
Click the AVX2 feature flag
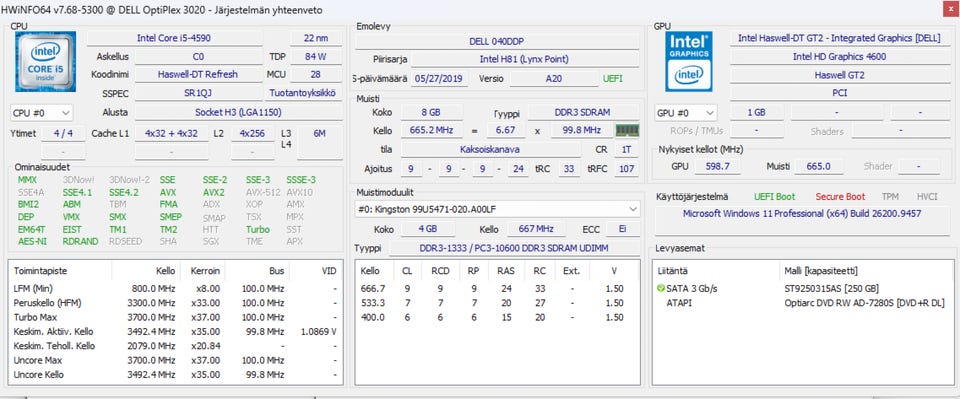(x=214, y=192)
